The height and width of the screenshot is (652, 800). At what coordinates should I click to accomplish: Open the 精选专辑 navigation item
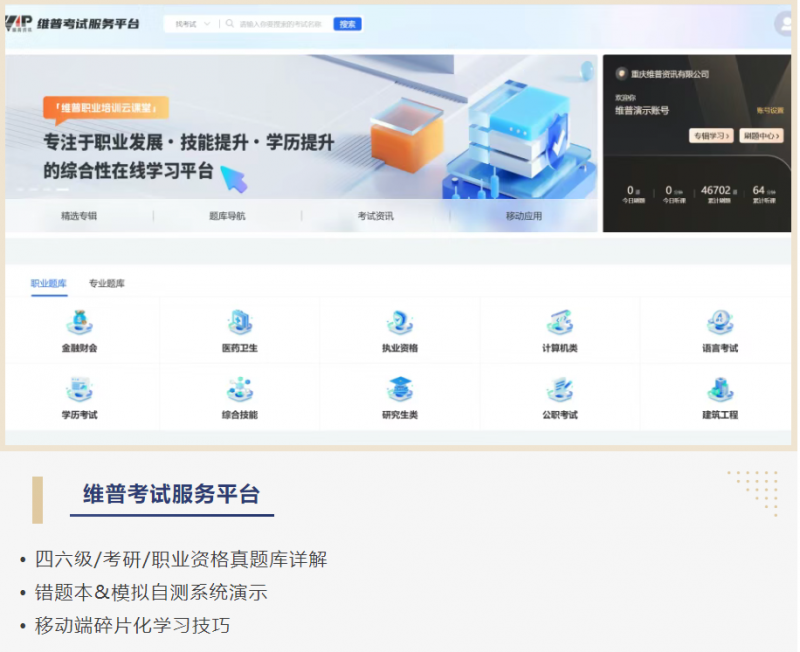tap(79, 216)
